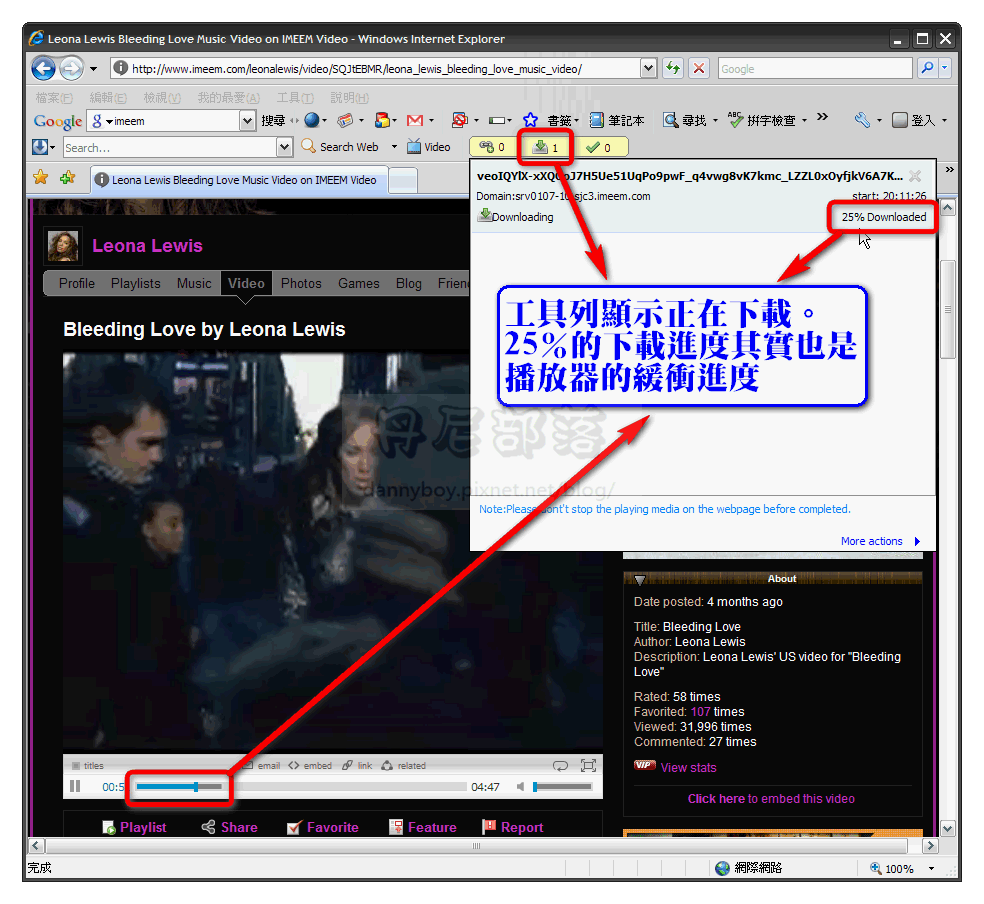Open the address bar history dropdown
The width and height of the screenshot is (984, 904).
click(648, 68)
